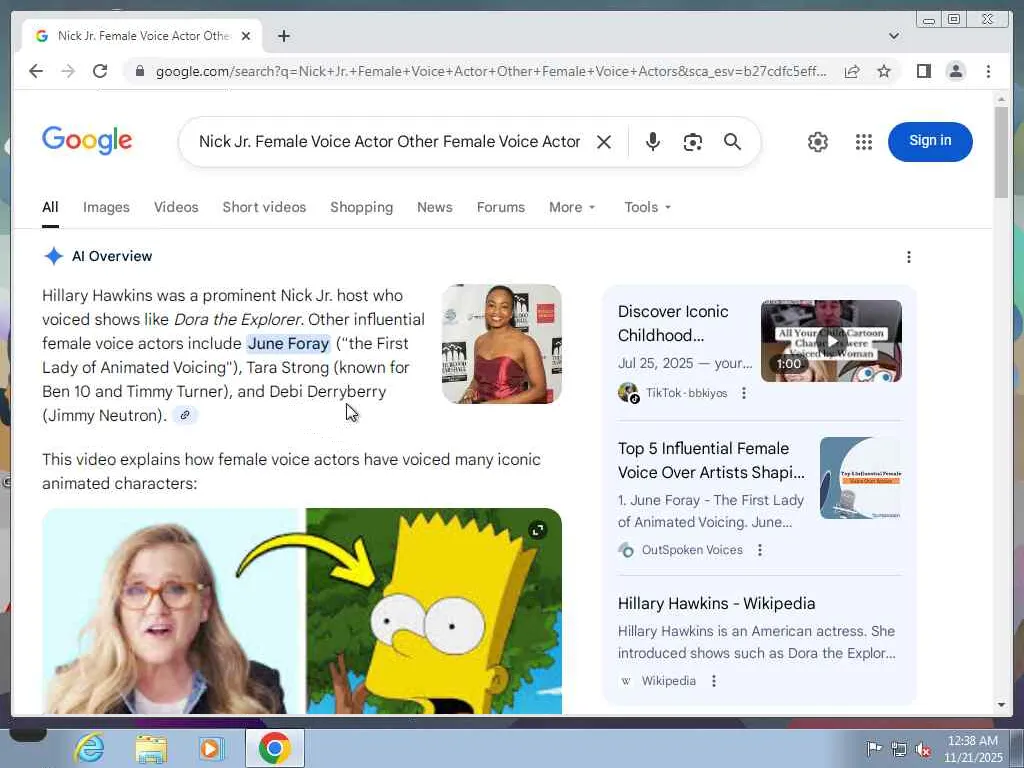Switch to News tab

click(x=435, y=207)
